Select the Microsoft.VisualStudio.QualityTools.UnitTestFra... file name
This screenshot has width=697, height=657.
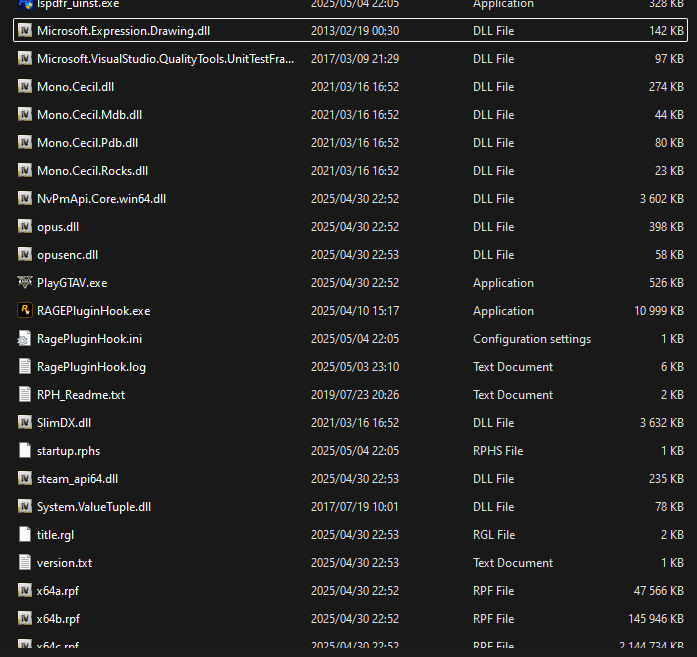pyautogui.click(x=165, y=59)
